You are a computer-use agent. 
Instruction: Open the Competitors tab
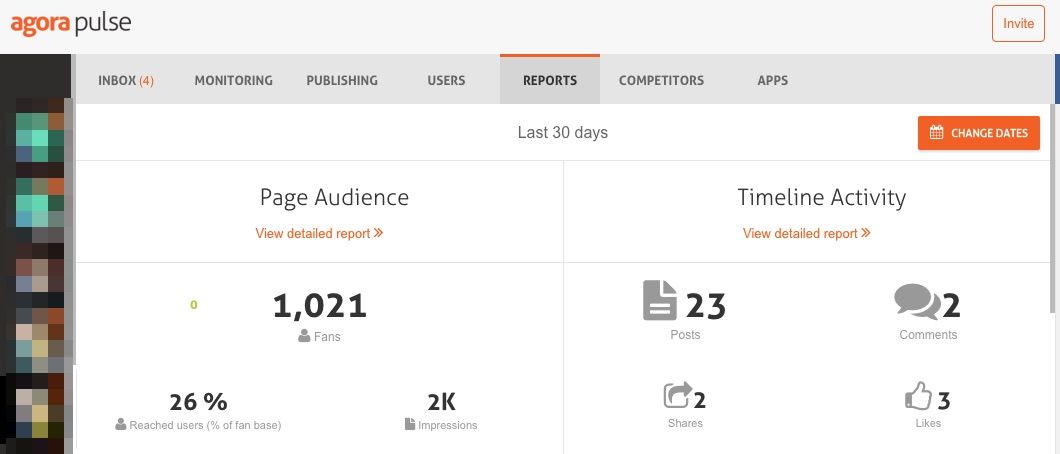point(661,80)
